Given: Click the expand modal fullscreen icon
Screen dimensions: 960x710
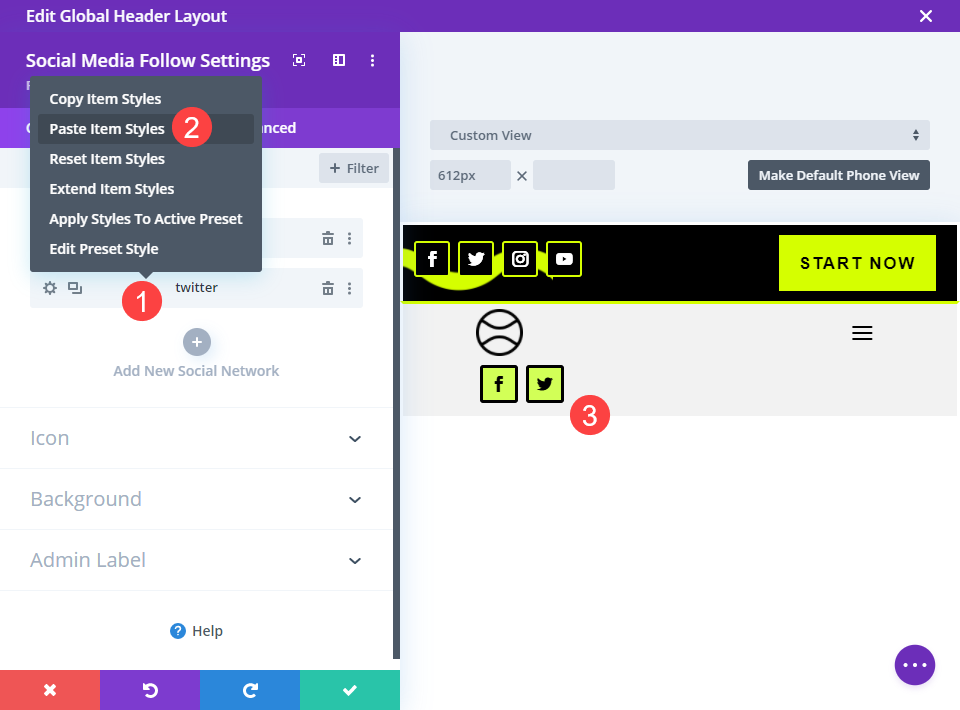Looking at the screenshot, I should tap(299, 60).
